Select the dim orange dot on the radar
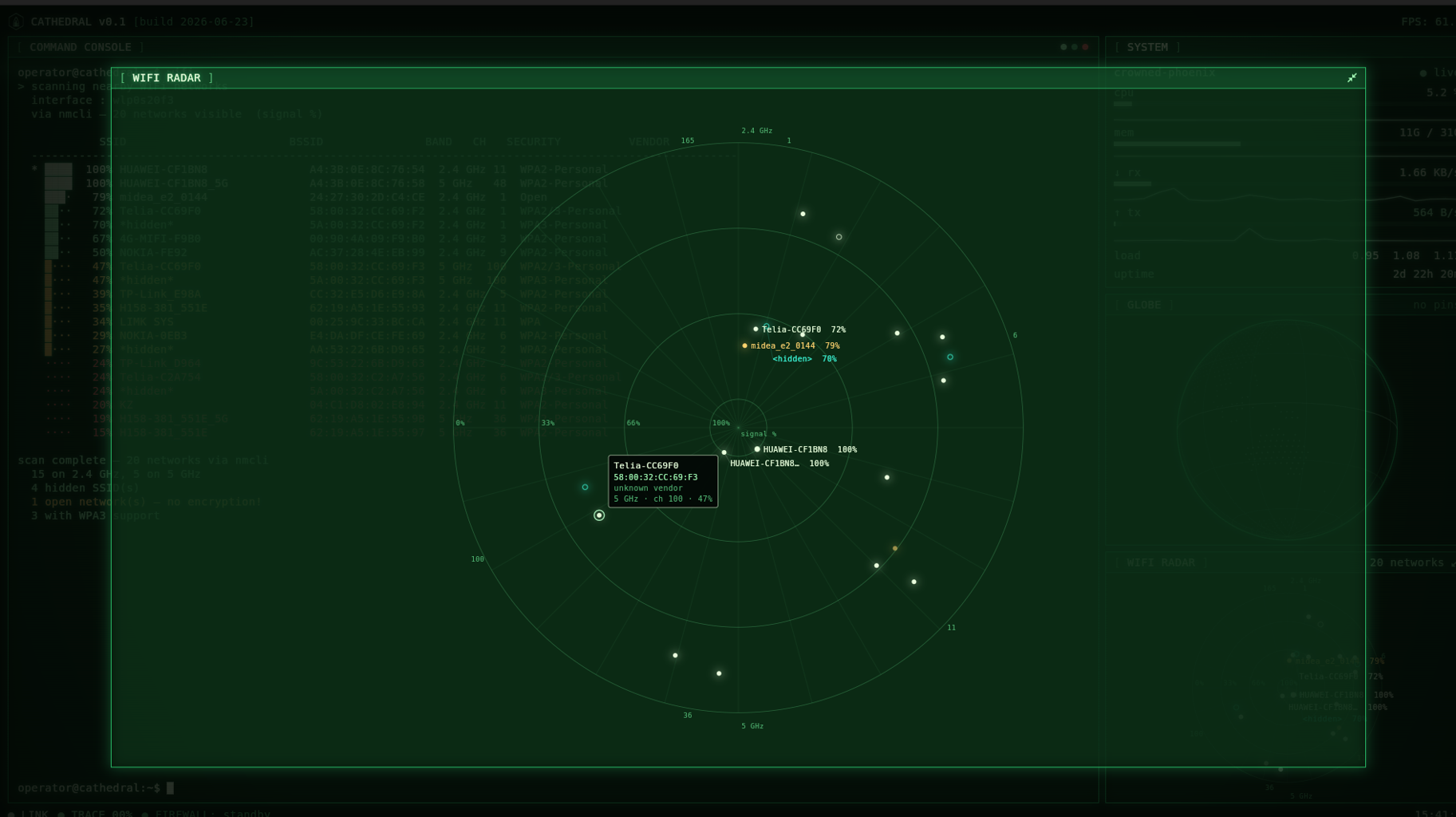Viewport: 1456px width, 817px height. click(x=894, y=548)
